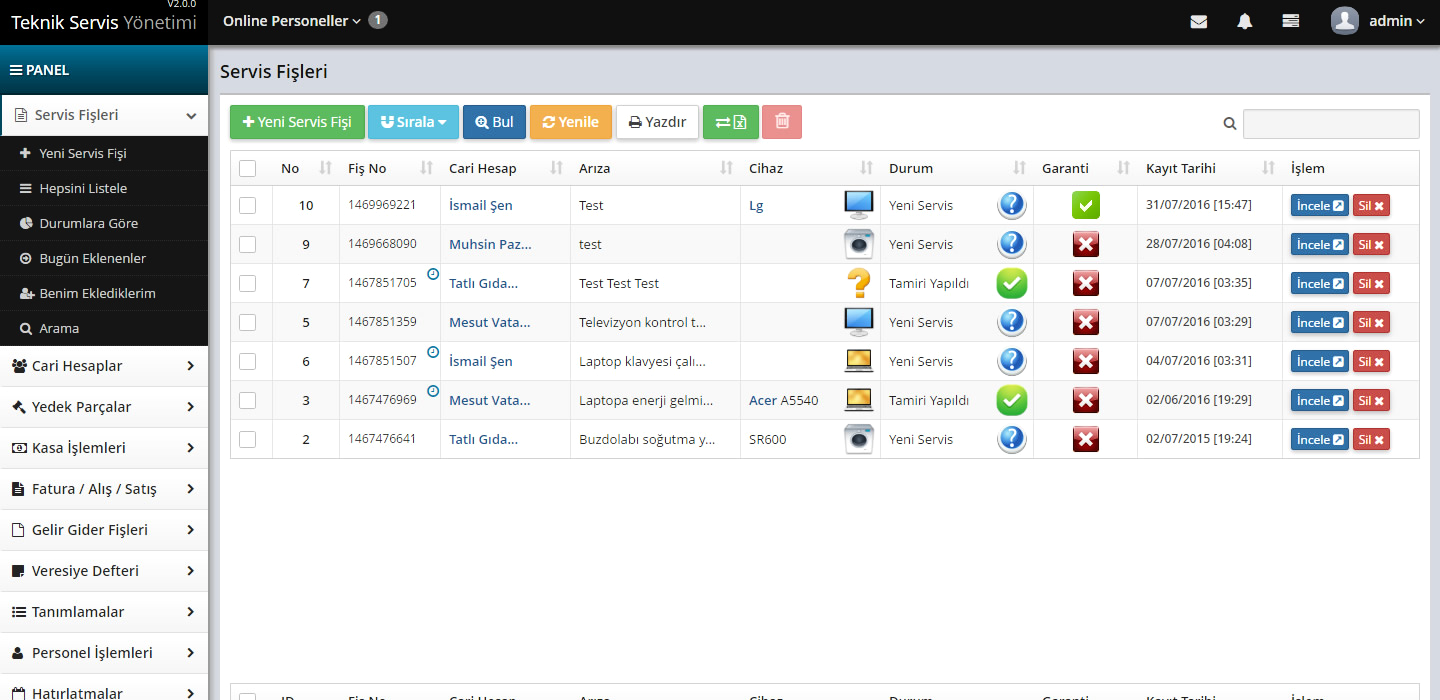Click the Bul button
Screen dimensions: 1440x700
[494, 122]
